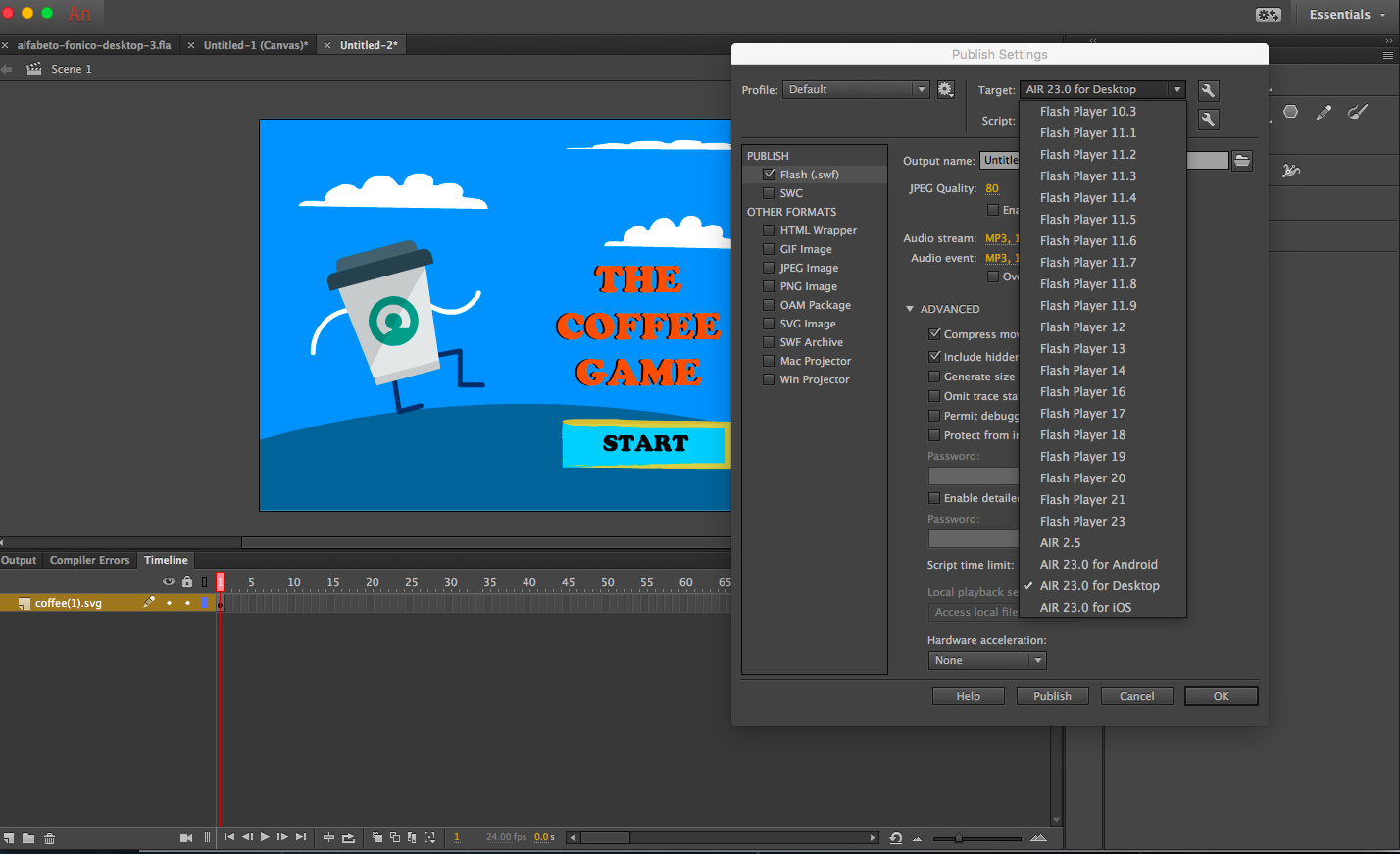The height and width of the screenshot is (854, 1400).
Task: Adjust timeline zoom slider handle
Action: (958, 838)
